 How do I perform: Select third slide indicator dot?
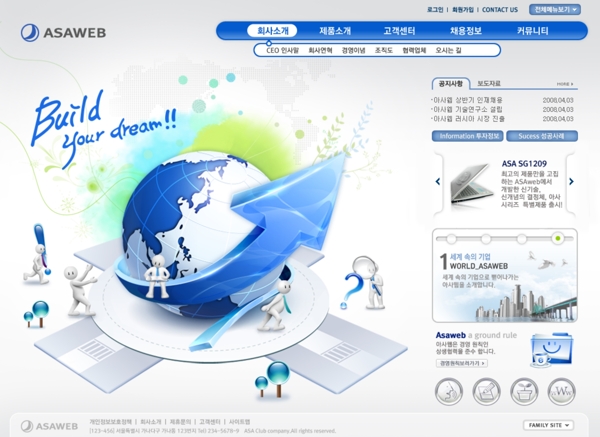[x=522, y=239]
